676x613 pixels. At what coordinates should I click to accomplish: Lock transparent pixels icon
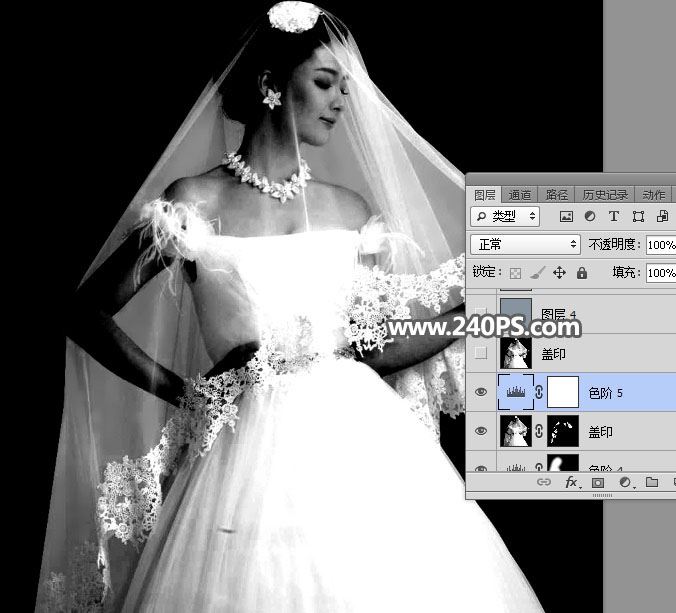[x=516, y=273]
